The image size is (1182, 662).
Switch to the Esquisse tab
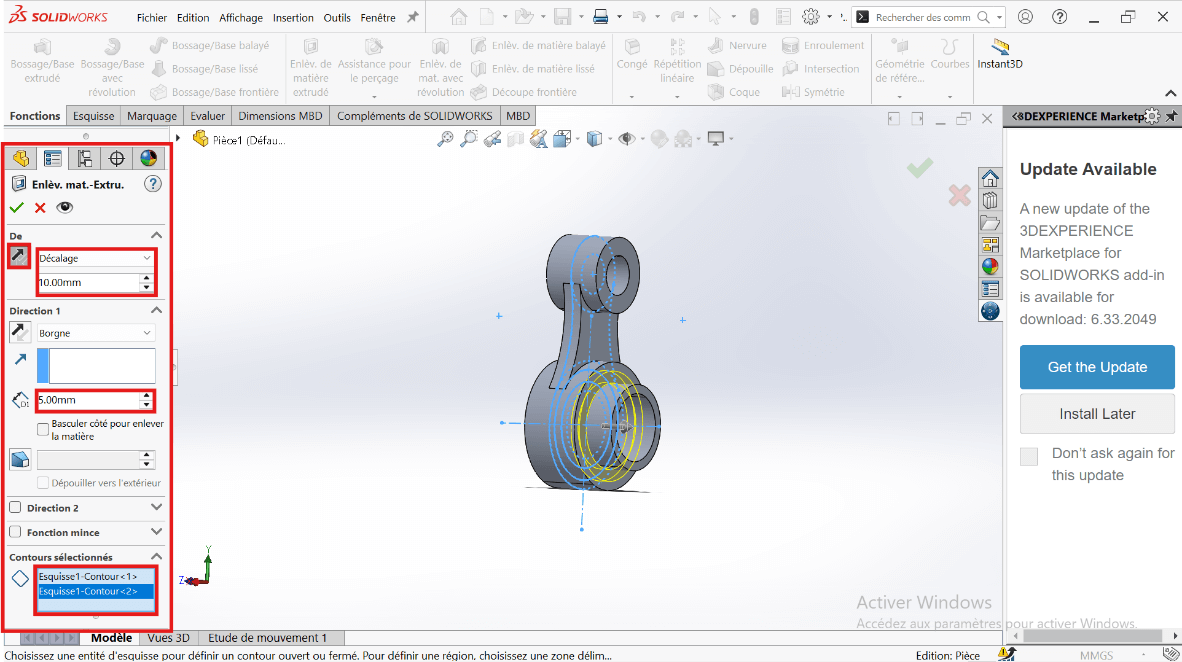93,116
